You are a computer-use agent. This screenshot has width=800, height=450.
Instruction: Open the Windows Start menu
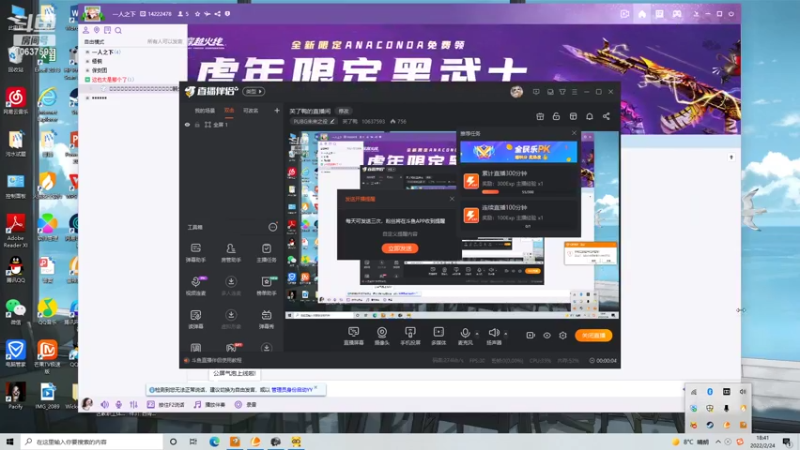(x=10, y=441)
